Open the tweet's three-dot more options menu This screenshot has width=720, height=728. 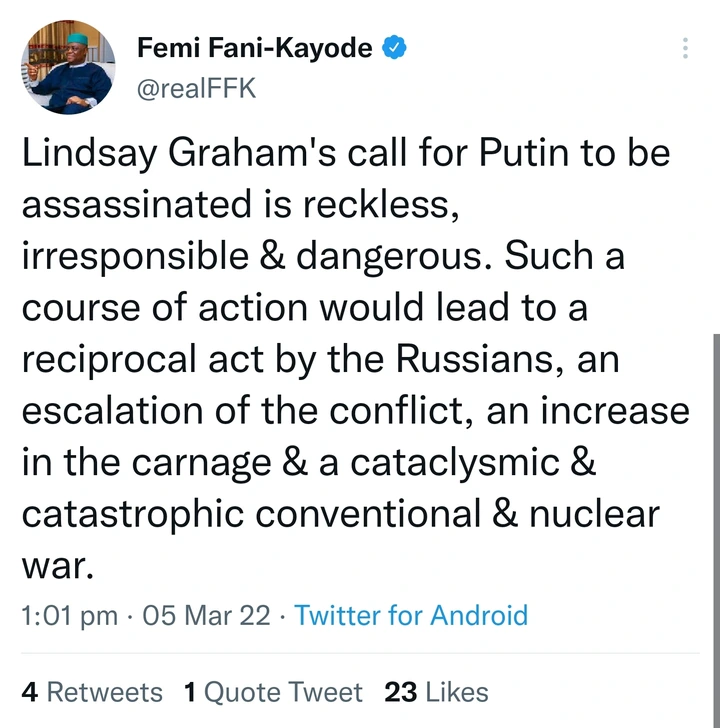click(685, 48)
